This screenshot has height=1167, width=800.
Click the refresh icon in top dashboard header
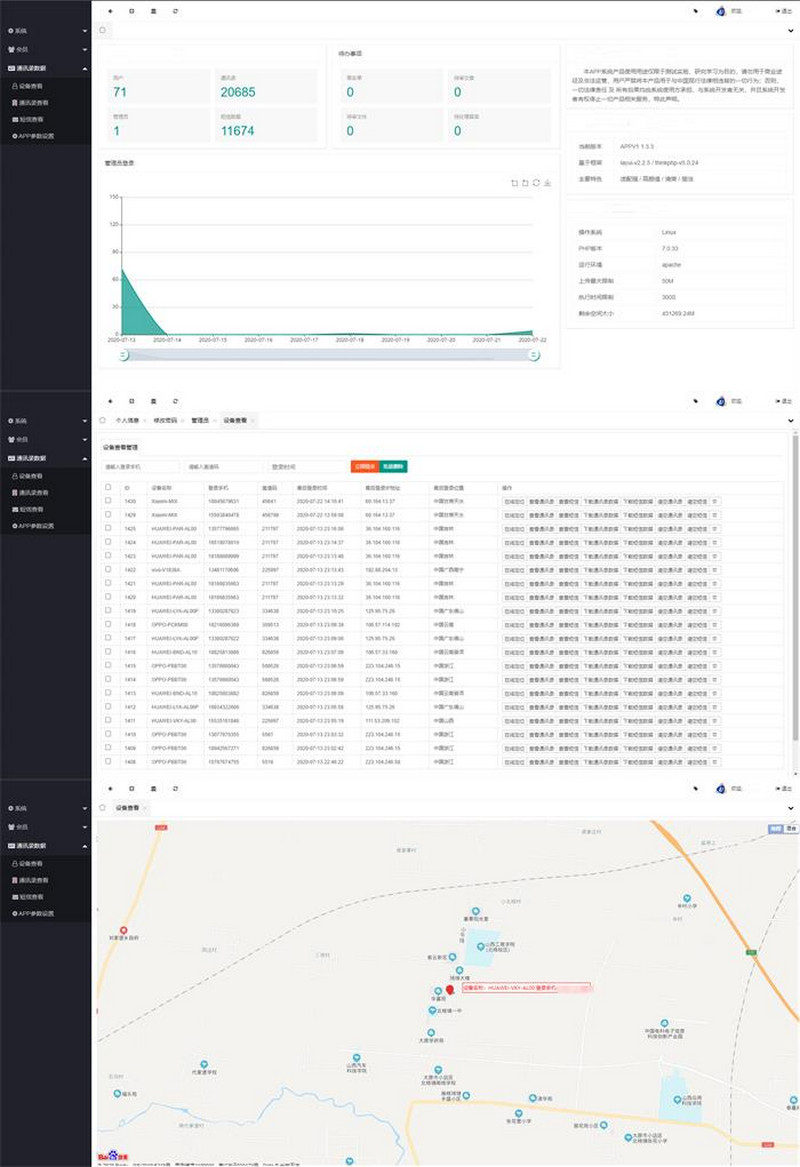pyautogui.click(x=175, y=11)
